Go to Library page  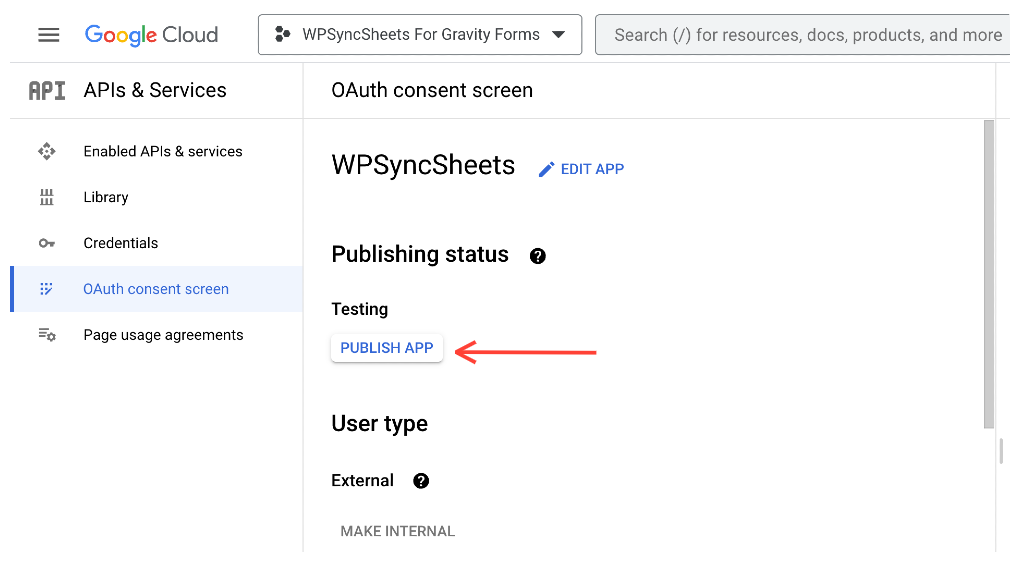coord(105,197)
